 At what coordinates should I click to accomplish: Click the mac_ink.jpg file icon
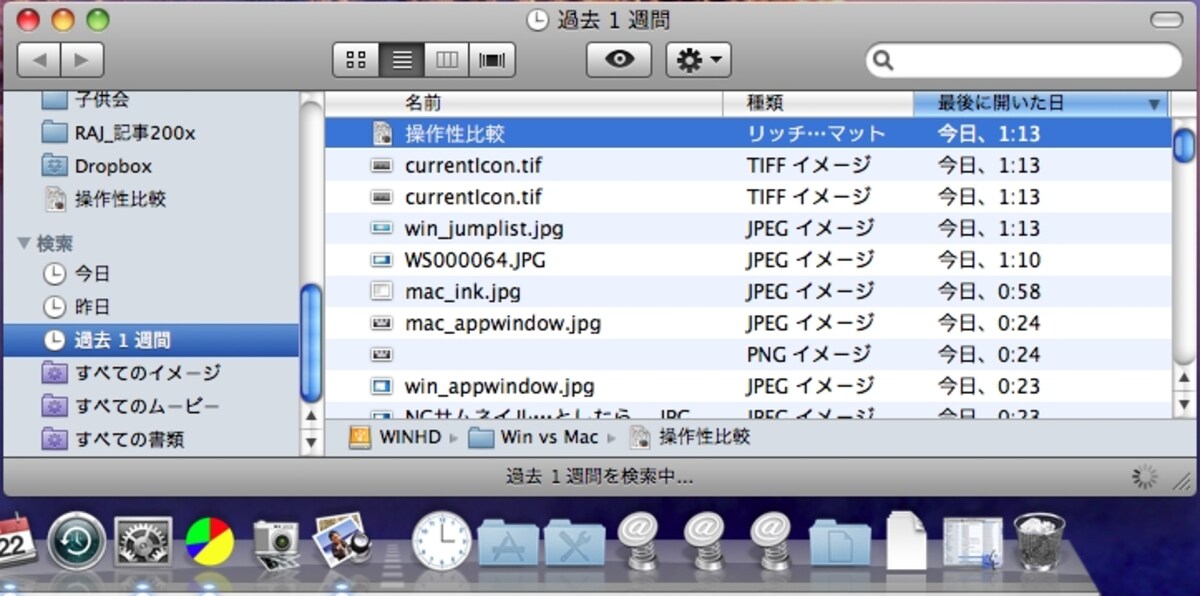pyautogui.click(x=381, y=292)
